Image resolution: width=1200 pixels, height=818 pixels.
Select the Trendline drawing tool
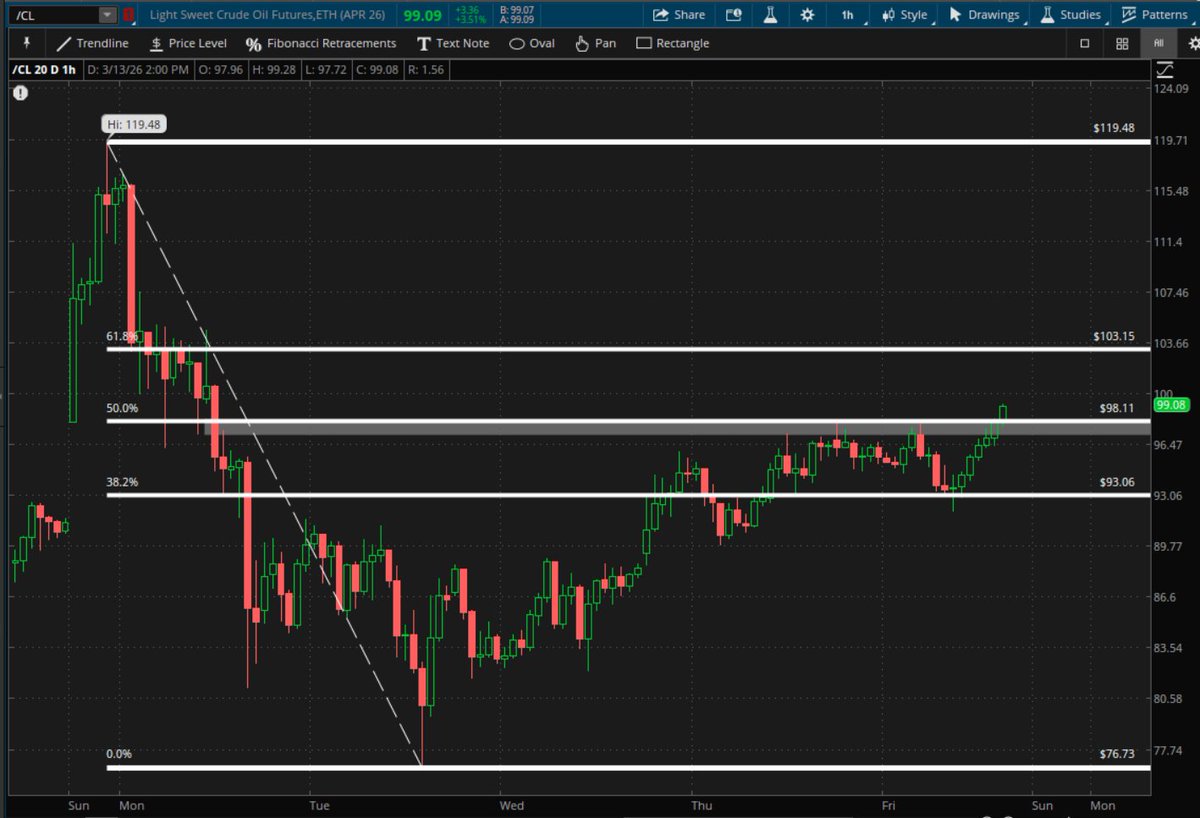tap(92, 43)
